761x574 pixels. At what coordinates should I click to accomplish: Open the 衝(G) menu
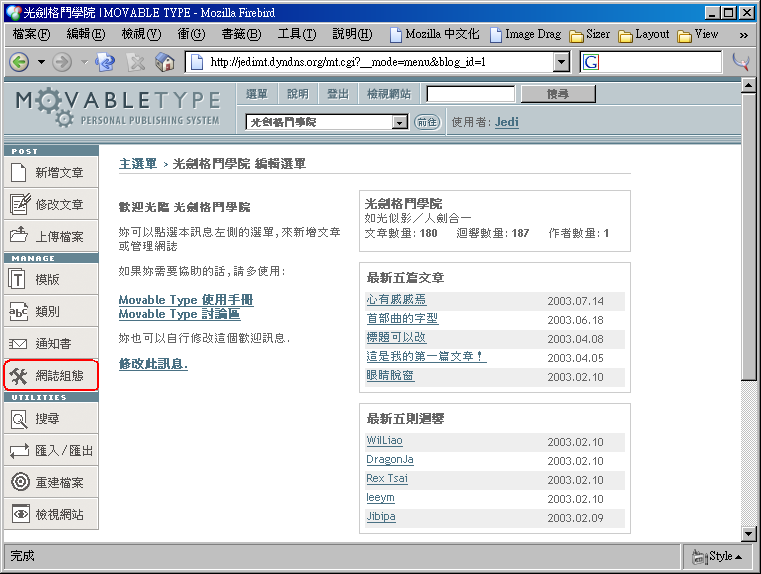(x=191, y=34)
